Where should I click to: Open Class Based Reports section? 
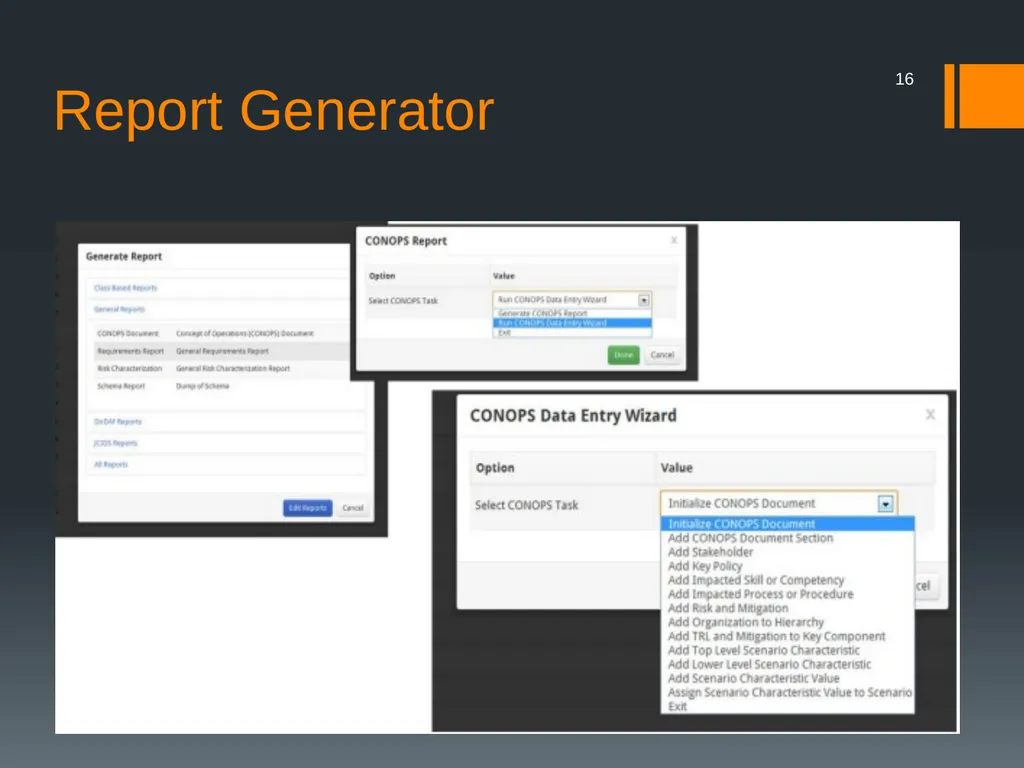(125, 288)
